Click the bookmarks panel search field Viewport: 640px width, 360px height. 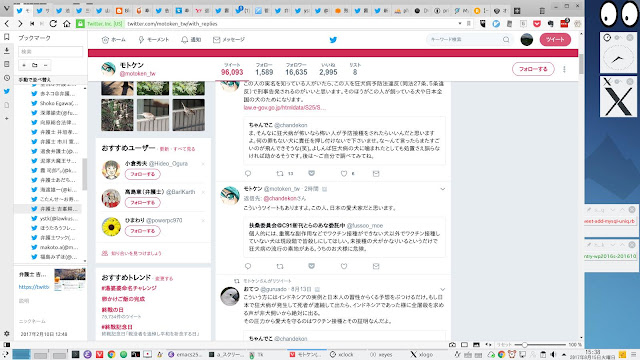(x=51, y=51)
